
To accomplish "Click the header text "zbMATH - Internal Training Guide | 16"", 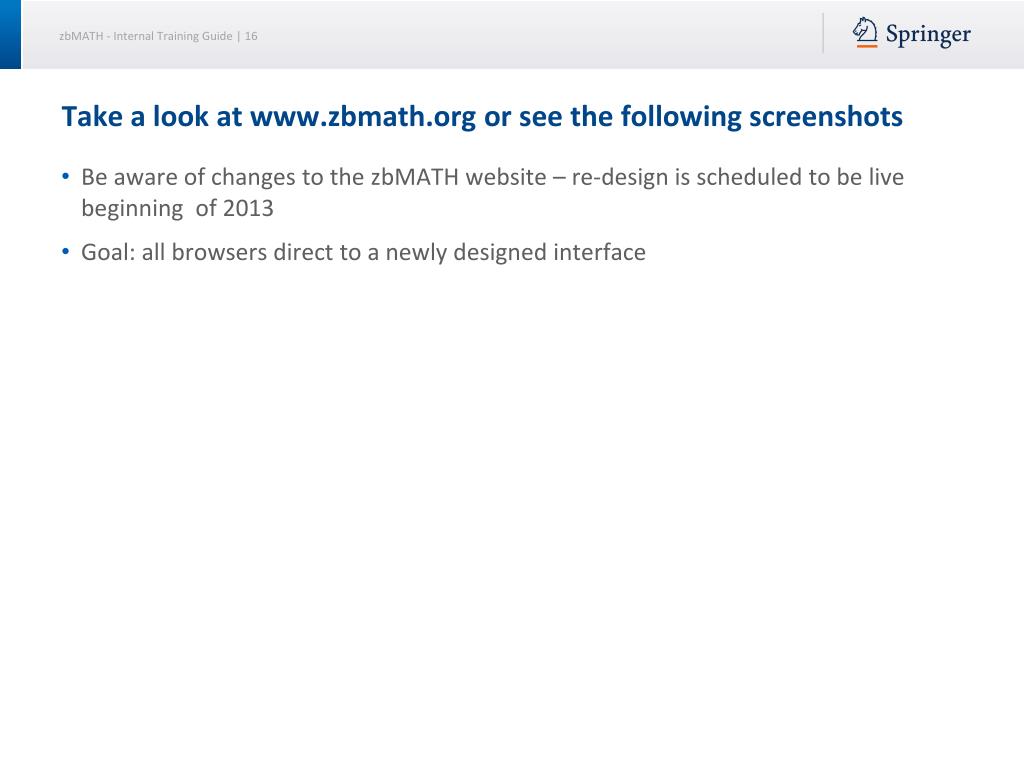I will click(158, 36).
